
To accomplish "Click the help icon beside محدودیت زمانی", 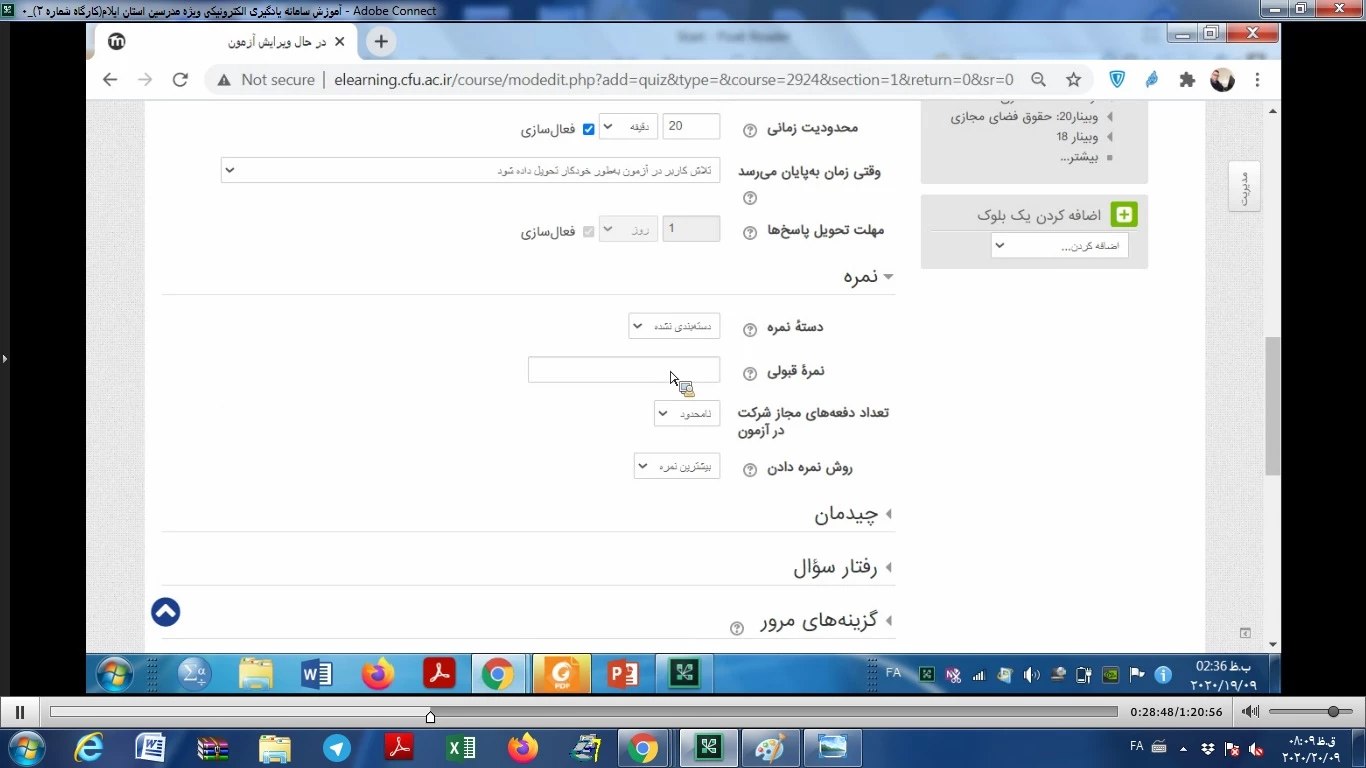I will (750, 130).
